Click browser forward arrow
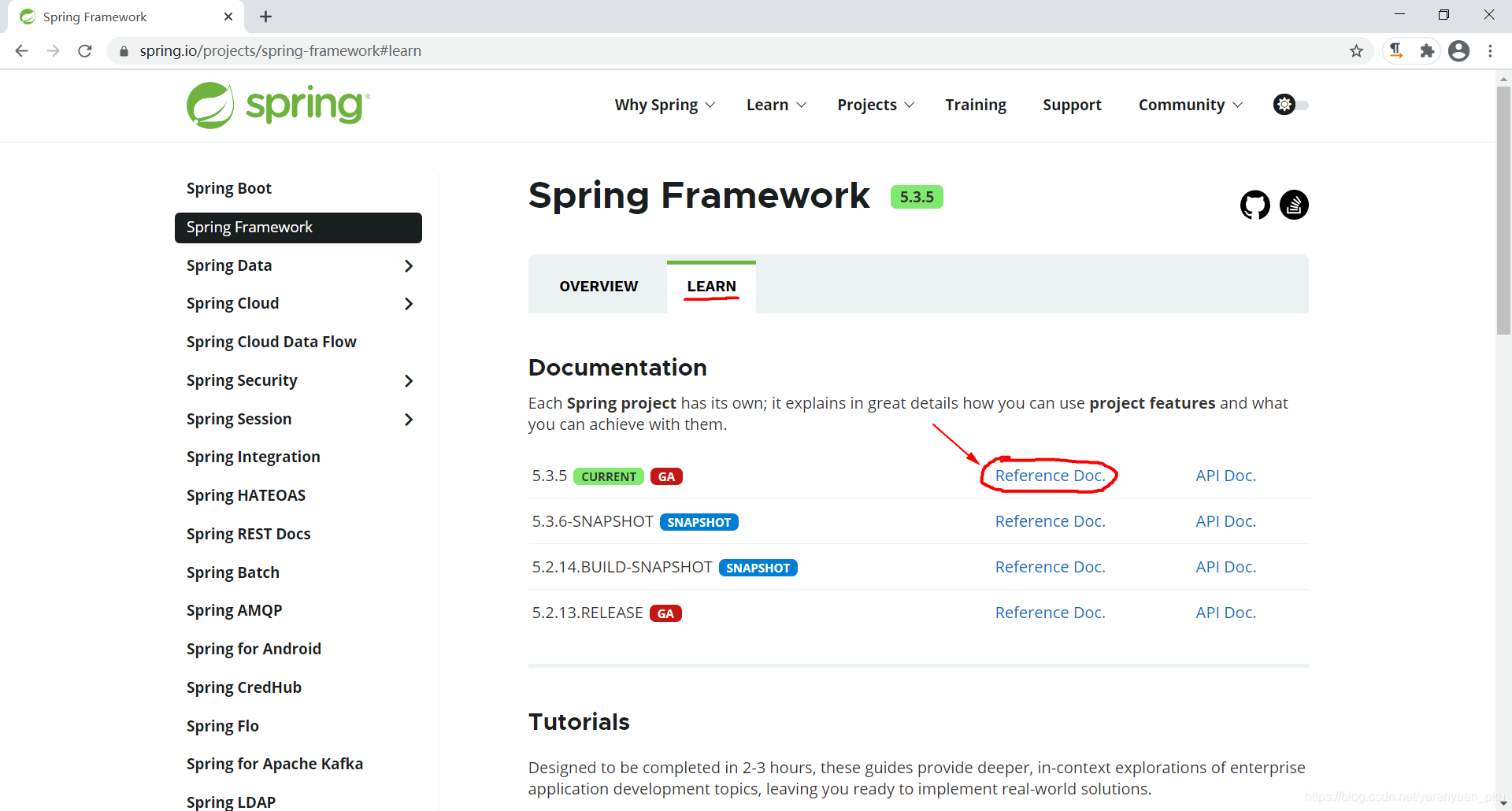Screen dimensions: 1512x811 (53, 50)
